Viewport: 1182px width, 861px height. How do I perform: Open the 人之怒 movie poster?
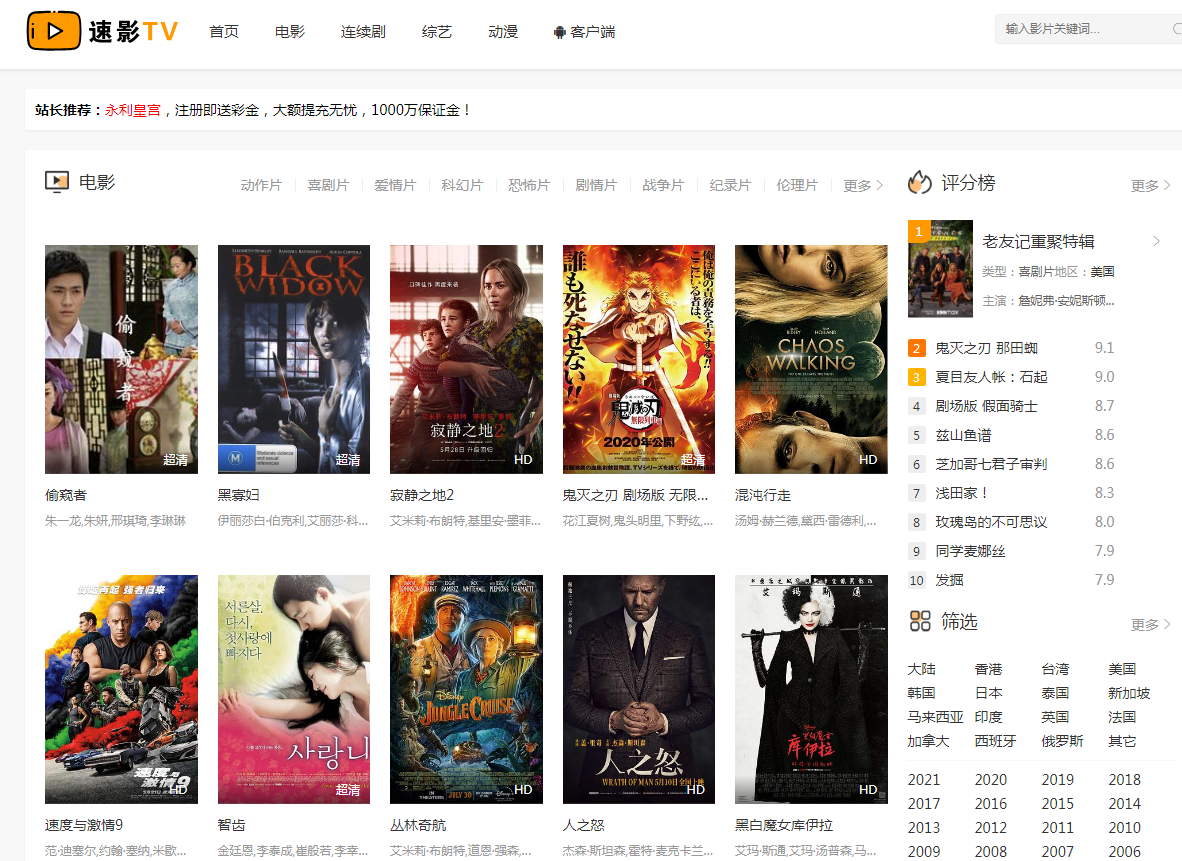coord(639,689)
